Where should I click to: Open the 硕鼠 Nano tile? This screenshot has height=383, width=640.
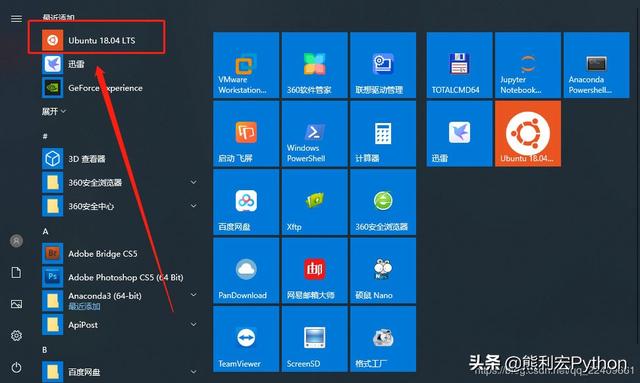pyautogui.click(x=383, y=271)
